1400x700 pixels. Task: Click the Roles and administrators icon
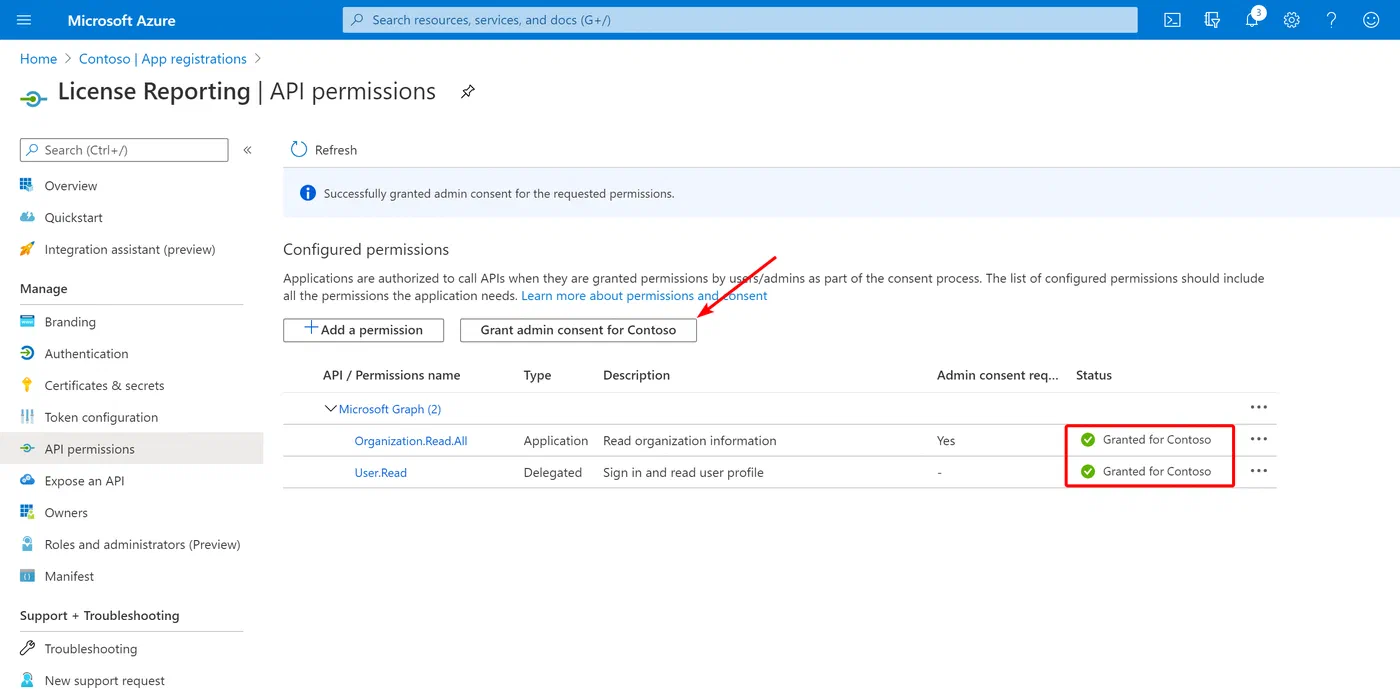tap(27, 544)
